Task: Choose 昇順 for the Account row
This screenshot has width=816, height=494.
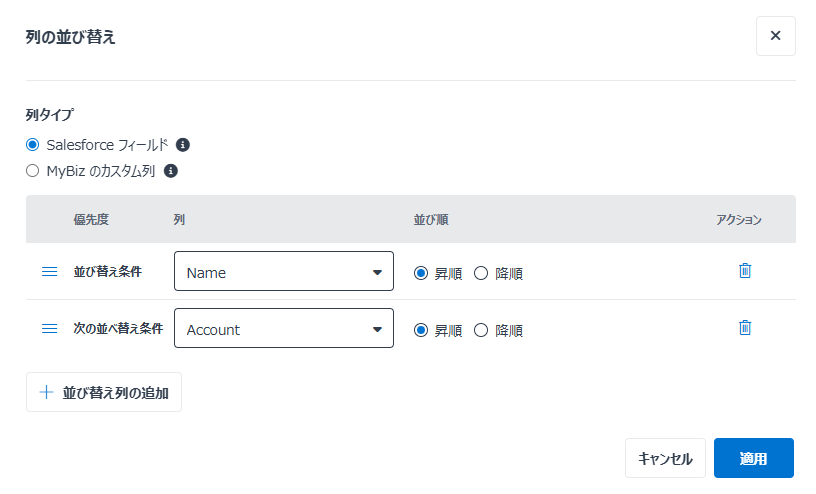Action: (x=421, y=330)
